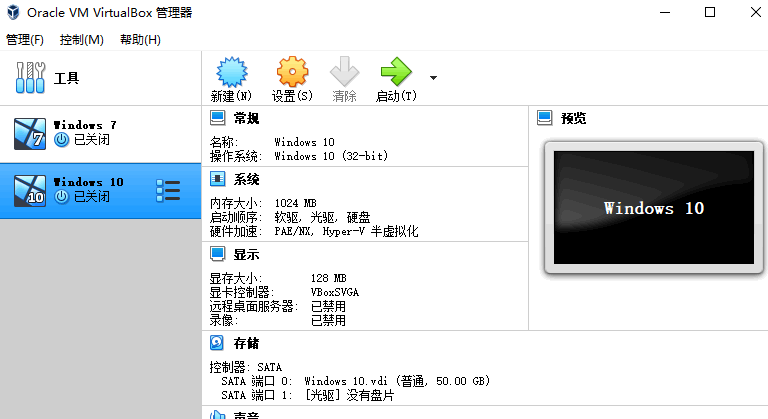Click acceleration value PAE/NX, Hyper-V 半虚拟化

(x=346, y=231)
